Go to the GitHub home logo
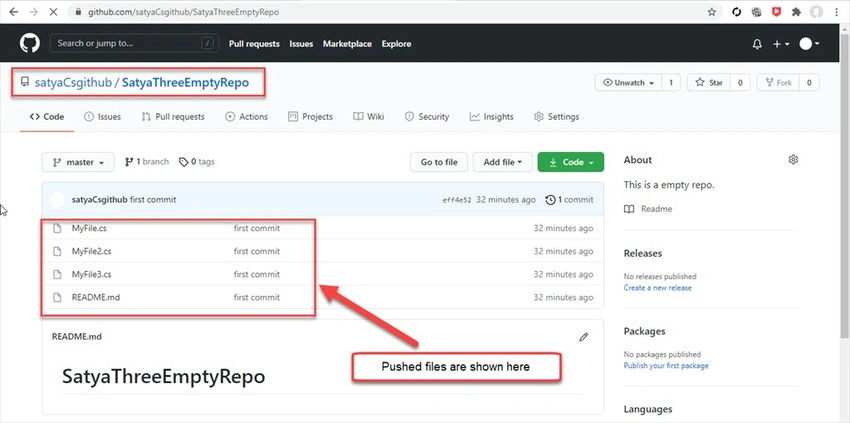The height and width of the screenshot is (423, 850). (x=30, y=43)
